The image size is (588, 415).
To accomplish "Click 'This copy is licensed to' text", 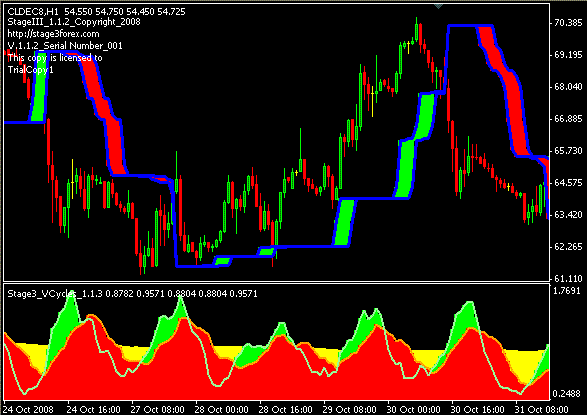I will point(55,58).
